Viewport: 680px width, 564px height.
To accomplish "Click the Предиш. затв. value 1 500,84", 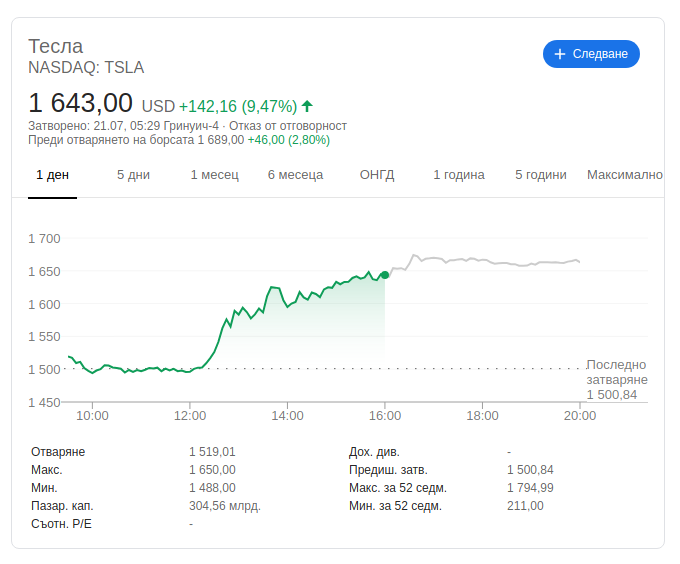I will tap(530, 470).
